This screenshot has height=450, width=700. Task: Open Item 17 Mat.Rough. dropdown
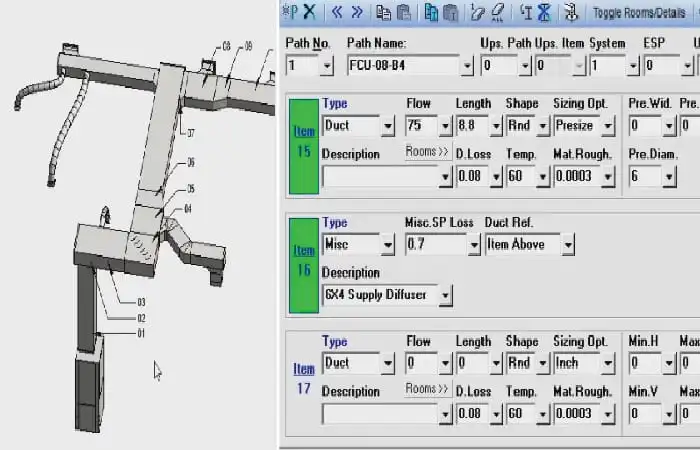coord(608,415)
